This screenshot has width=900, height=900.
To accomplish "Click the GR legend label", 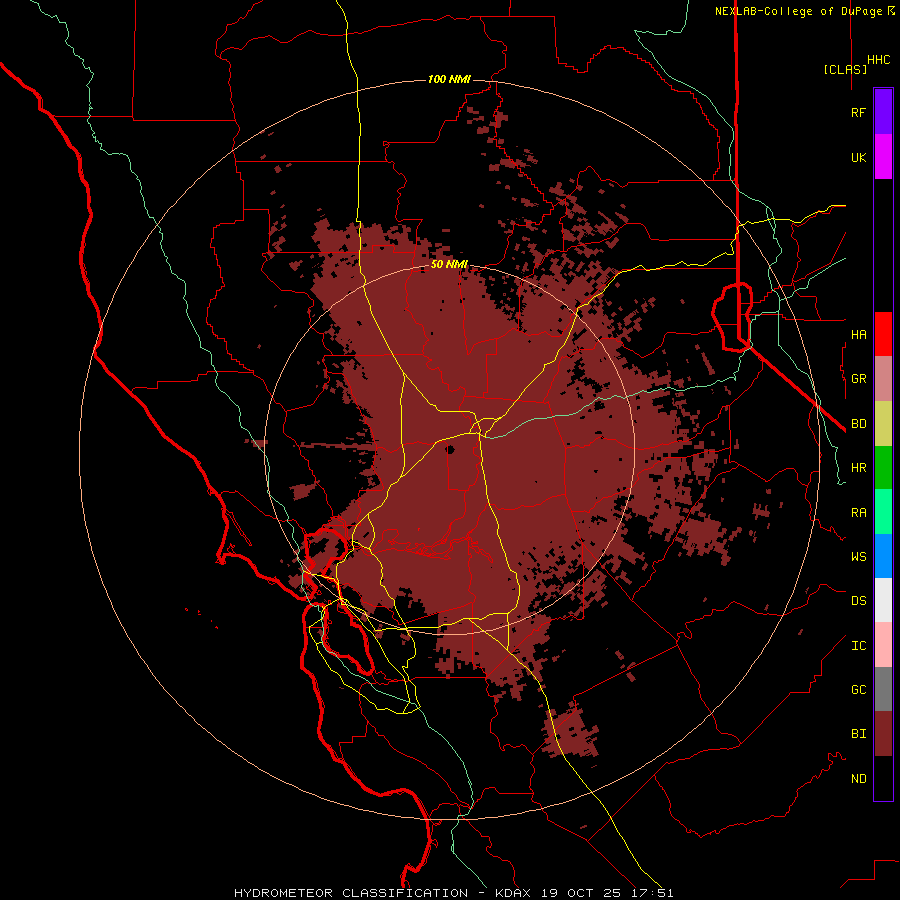I will 858,379.
